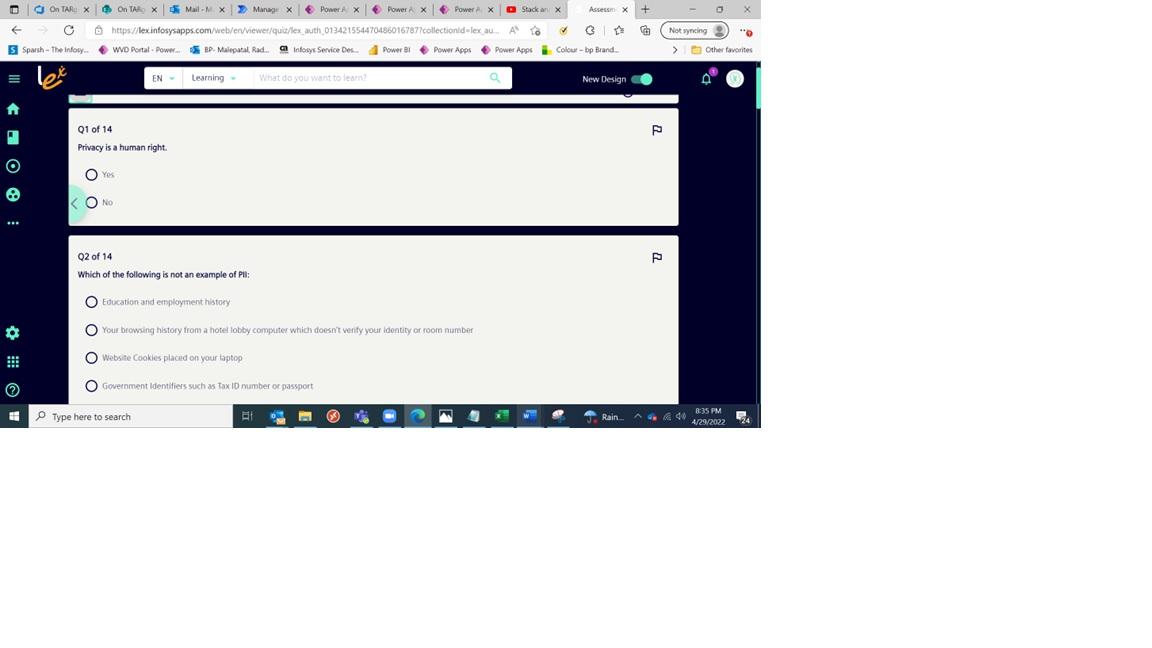This screenshot has height=648, width=1152.
Task: Click the hamburger menu at top left
Action: 13,78
